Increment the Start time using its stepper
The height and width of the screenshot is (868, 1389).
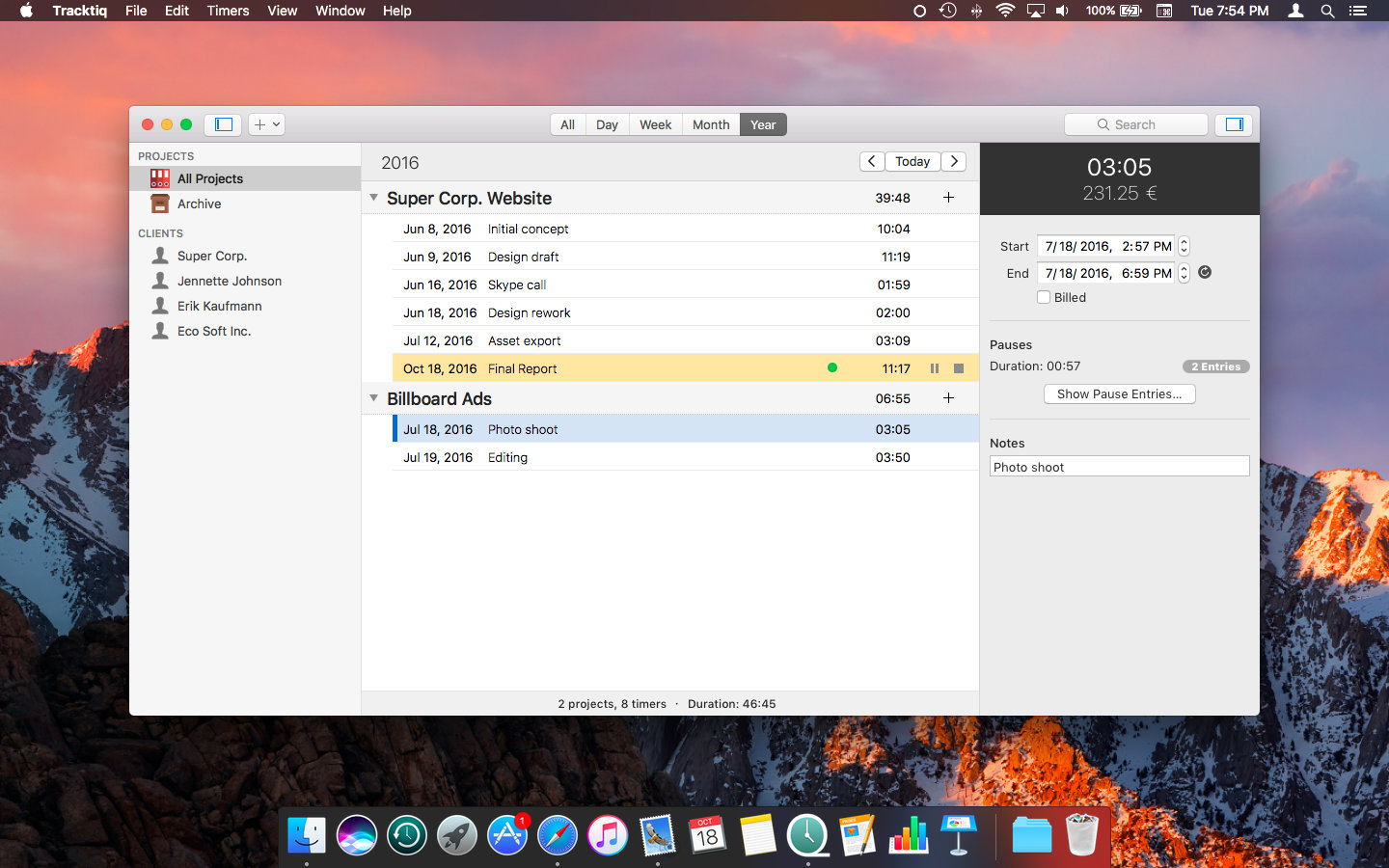pyautogui.click(x=1184, y=242)
